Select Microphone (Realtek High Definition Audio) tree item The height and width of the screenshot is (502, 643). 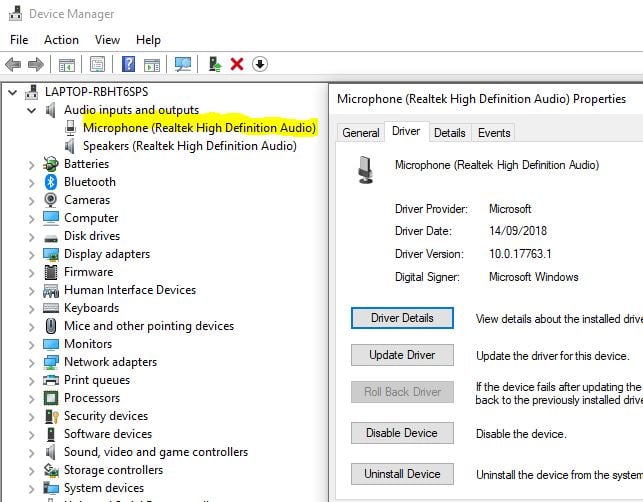coord(199,128)
